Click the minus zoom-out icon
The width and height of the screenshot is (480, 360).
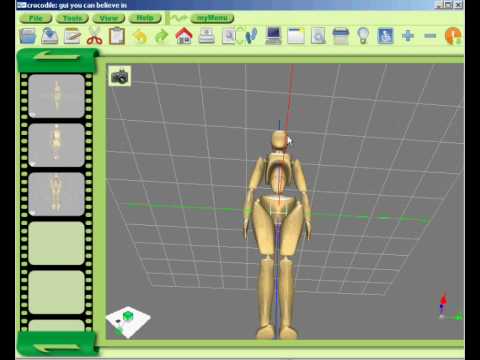(x=430, y=36)
